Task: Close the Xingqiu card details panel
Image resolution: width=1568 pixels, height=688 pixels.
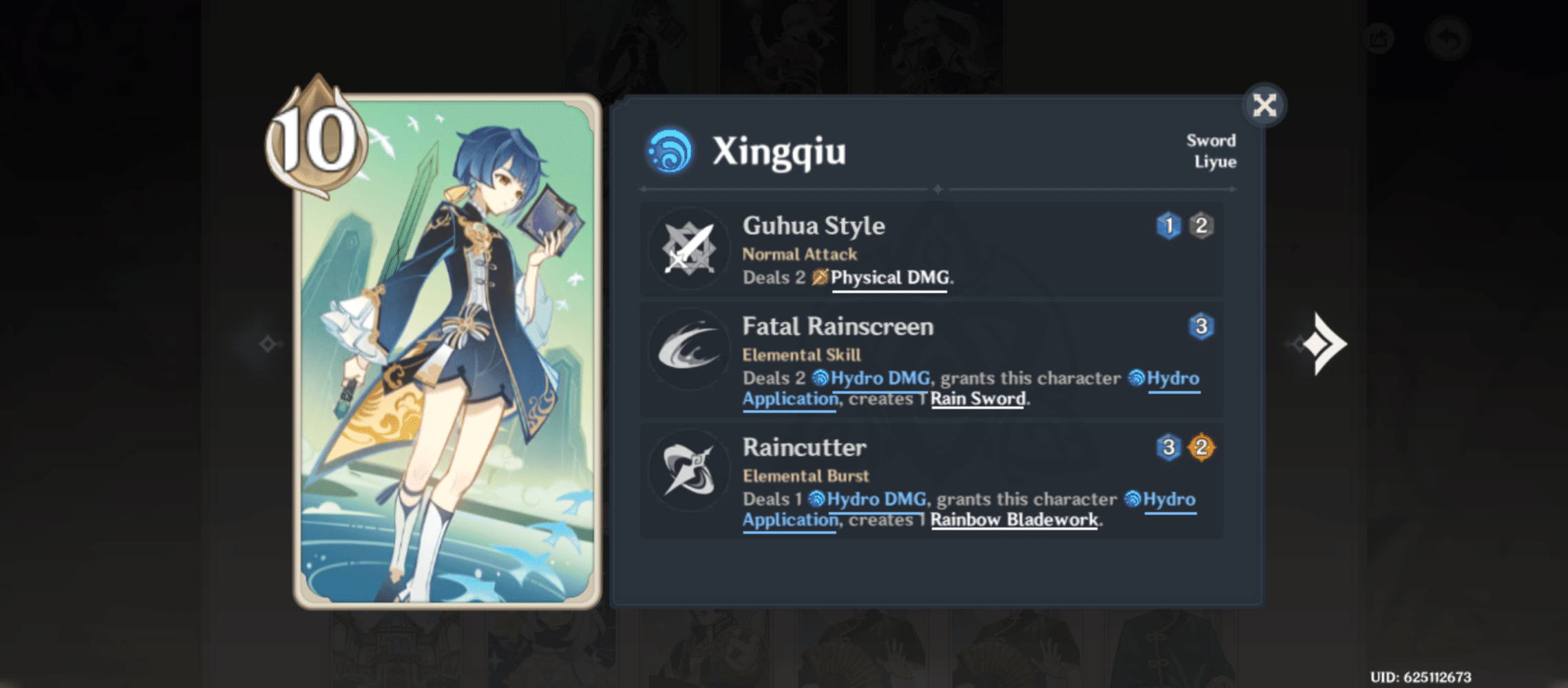Action: 1264,105
